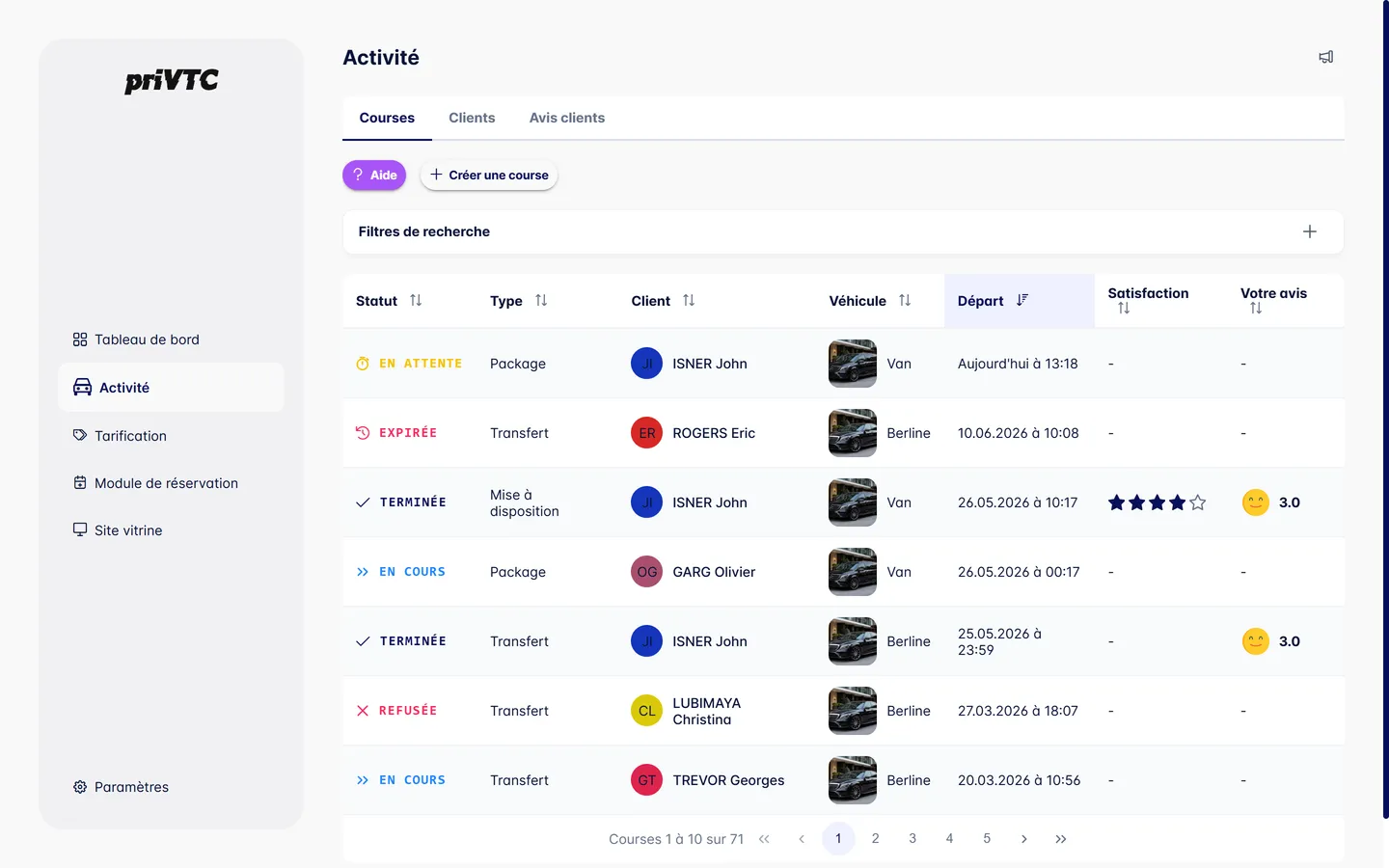Go to page 3

tap(912, 839)
